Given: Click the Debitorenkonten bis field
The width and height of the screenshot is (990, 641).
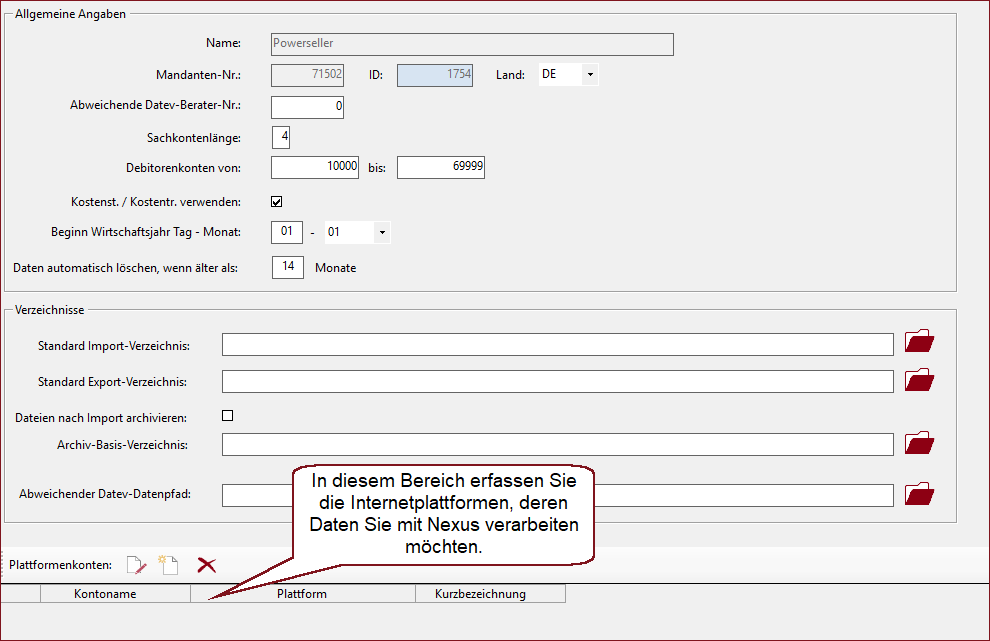Looking at the screenshot, I should click(x=440, y=167).
